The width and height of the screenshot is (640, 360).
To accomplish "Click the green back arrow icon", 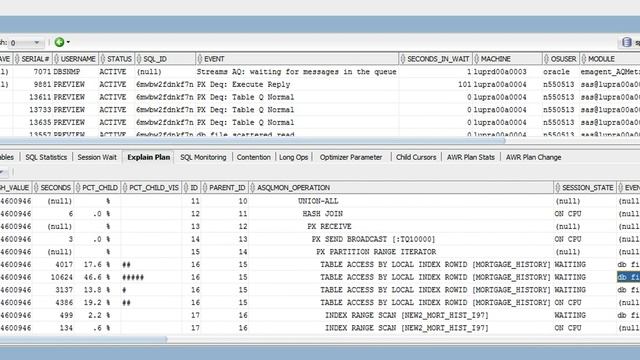I will pyautogui.click(x=59, y=42).
